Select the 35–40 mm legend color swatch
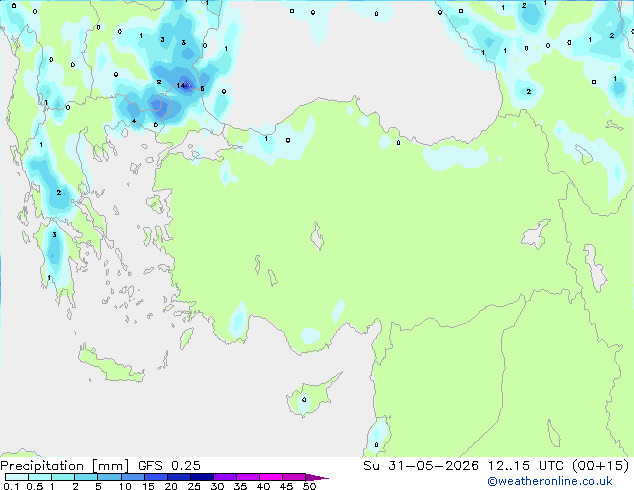The width and height of the screenshot is (634, 490). tap(248, 477)
